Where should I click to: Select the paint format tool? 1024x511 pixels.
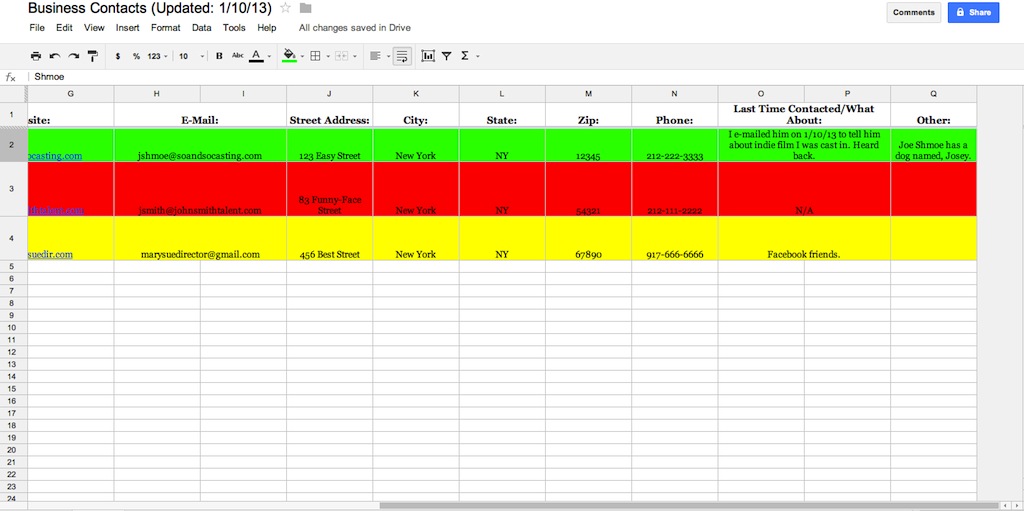tap(92, 56)
